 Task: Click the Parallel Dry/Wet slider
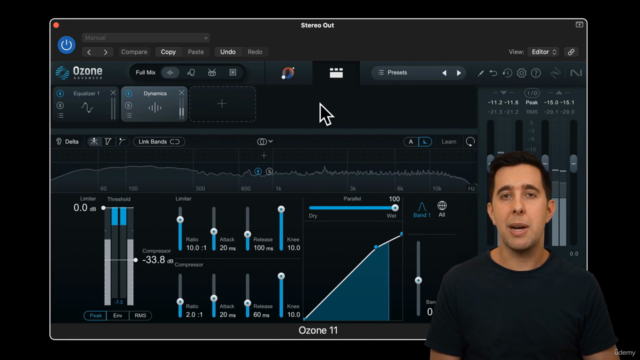click(353, 208)
